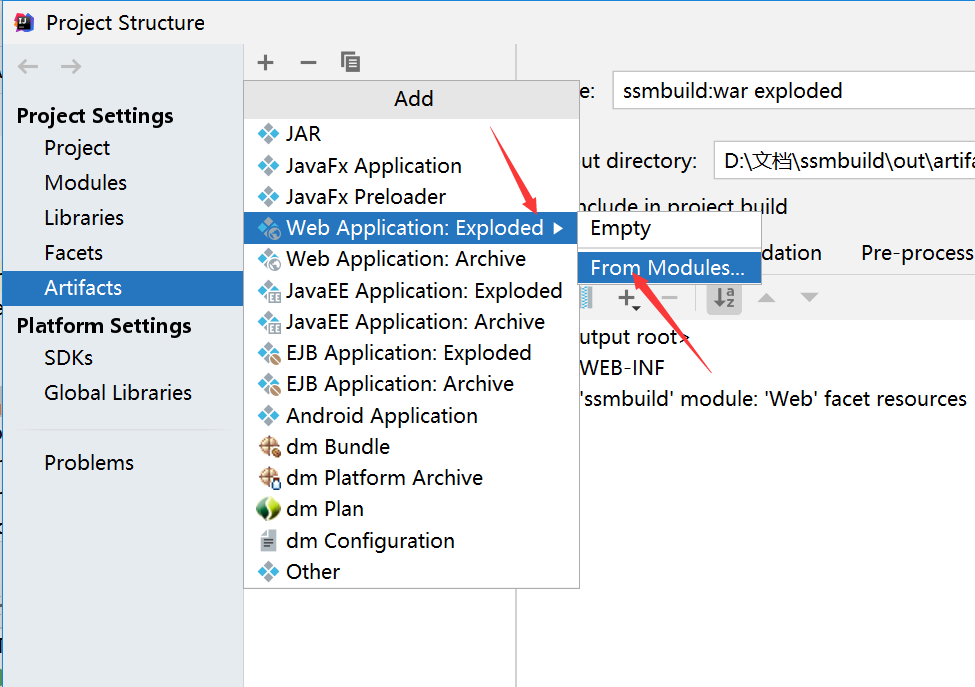Click the remove artifact minus icon
This screenshot has width=975, height=687.
click(x=307, y=62)
